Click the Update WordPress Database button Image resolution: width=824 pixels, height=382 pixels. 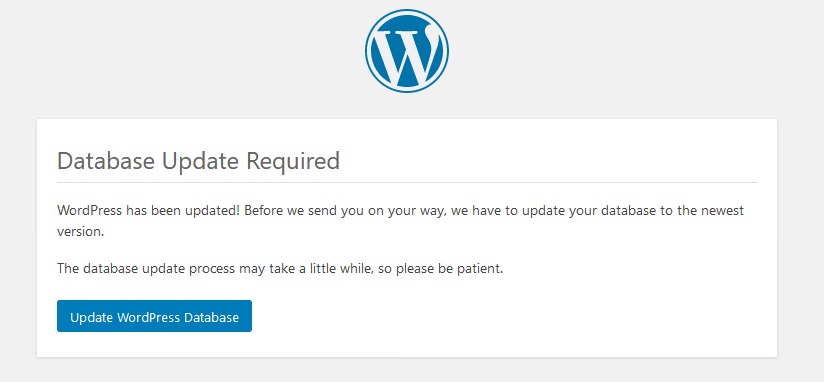(154, 316)
